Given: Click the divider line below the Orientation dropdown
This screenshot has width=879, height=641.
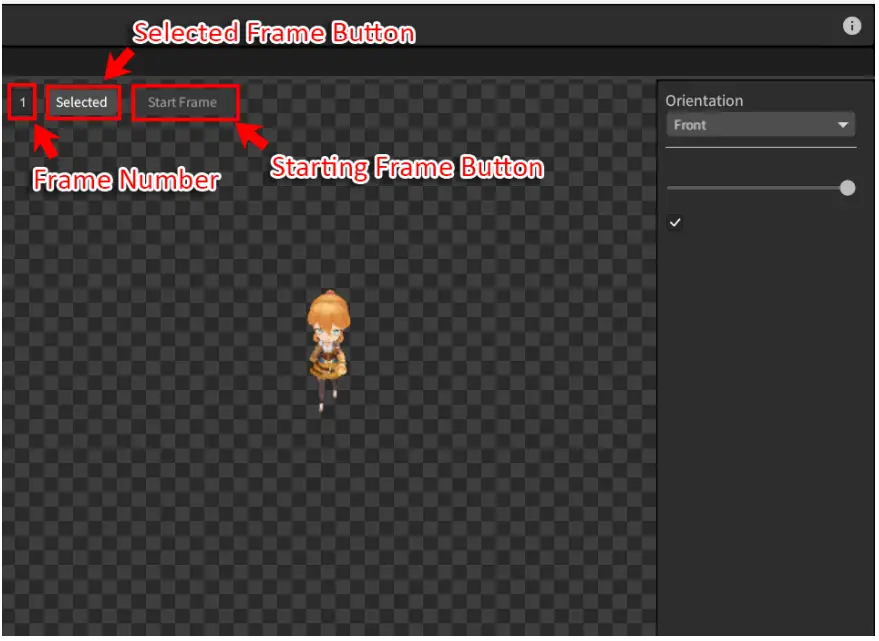Looking at the screenshot, I should click(760, 148).
